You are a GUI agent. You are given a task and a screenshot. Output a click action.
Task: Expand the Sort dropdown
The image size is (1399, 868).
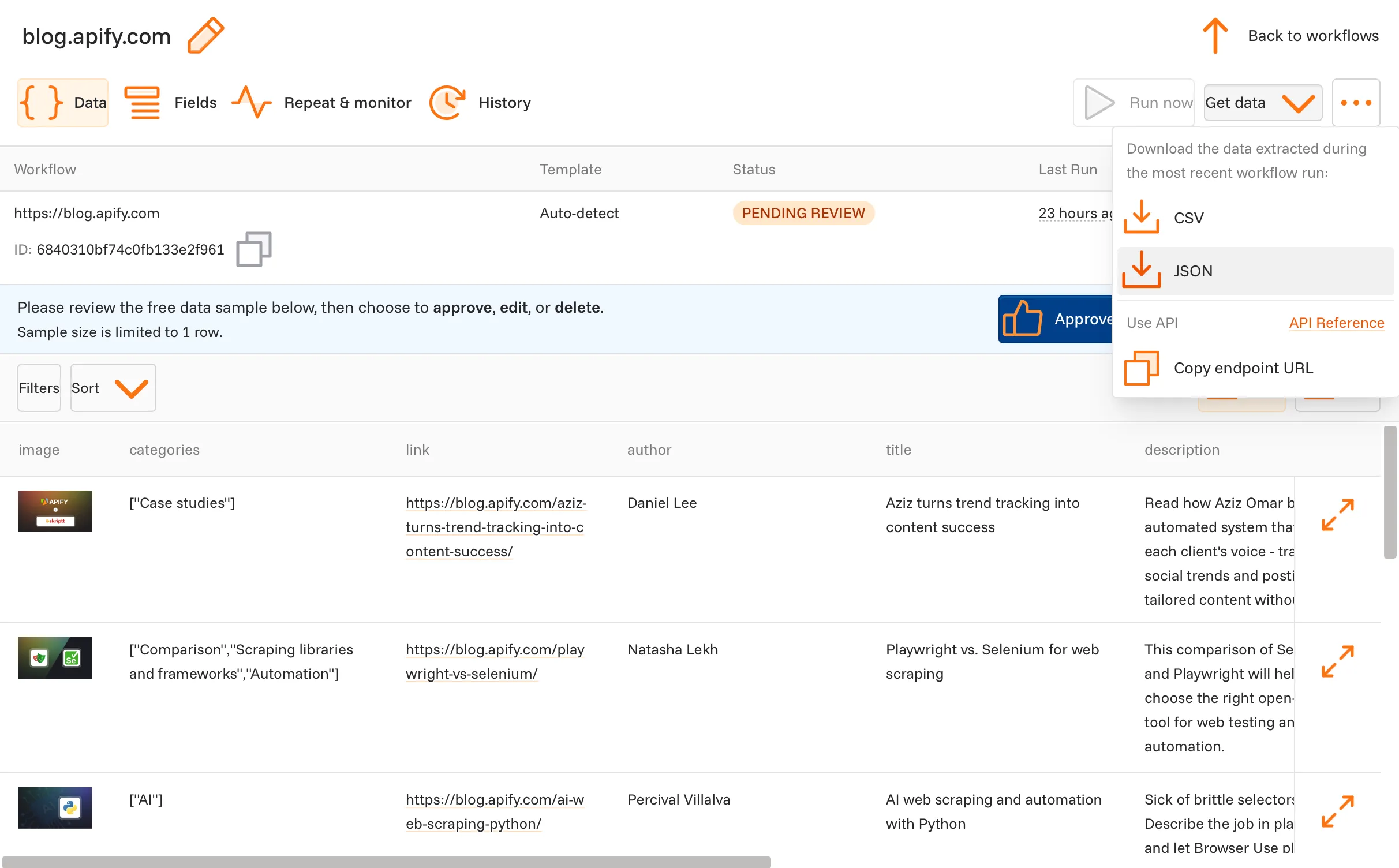point(113,388)
